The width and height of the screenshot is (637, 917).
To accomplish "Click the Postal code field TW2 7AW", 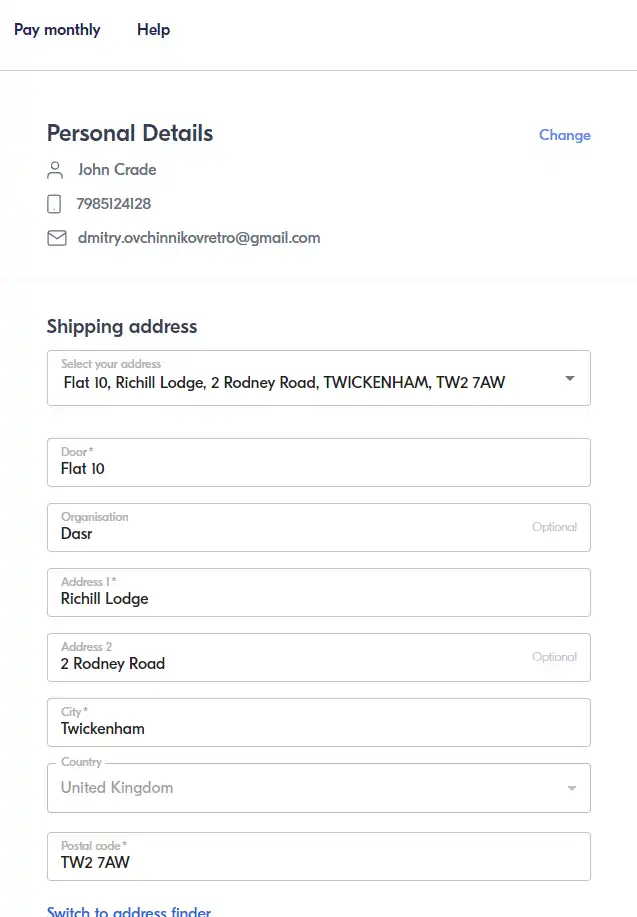I will (319, 856).
